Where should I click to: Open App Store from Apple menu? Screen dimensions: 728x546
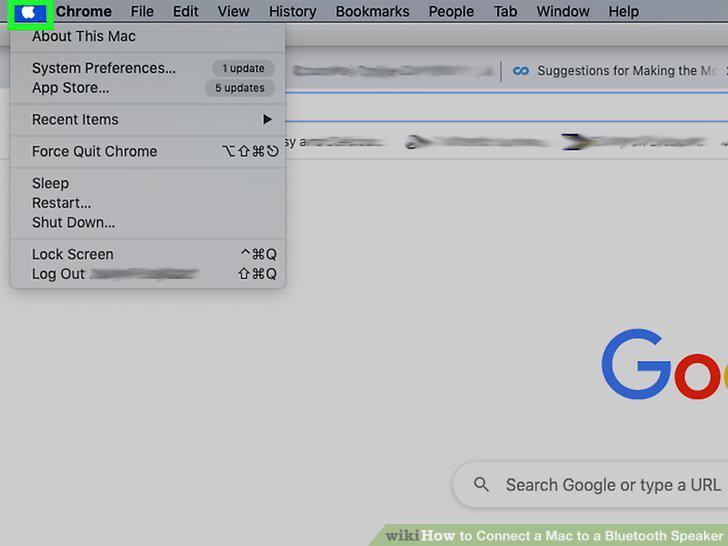click(x=148, y=88)
